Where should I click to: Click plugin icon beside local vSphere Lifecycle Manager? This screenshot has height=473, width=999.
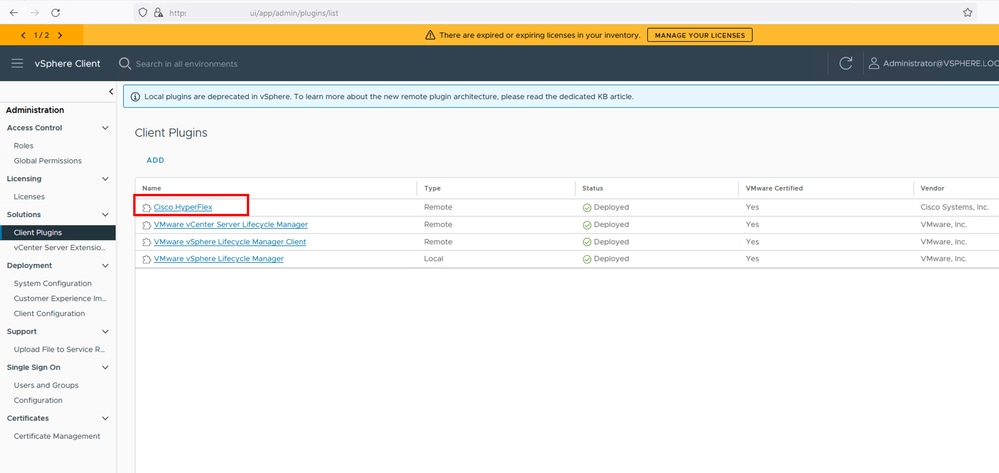pyautogui.click(x=147, y=259)
